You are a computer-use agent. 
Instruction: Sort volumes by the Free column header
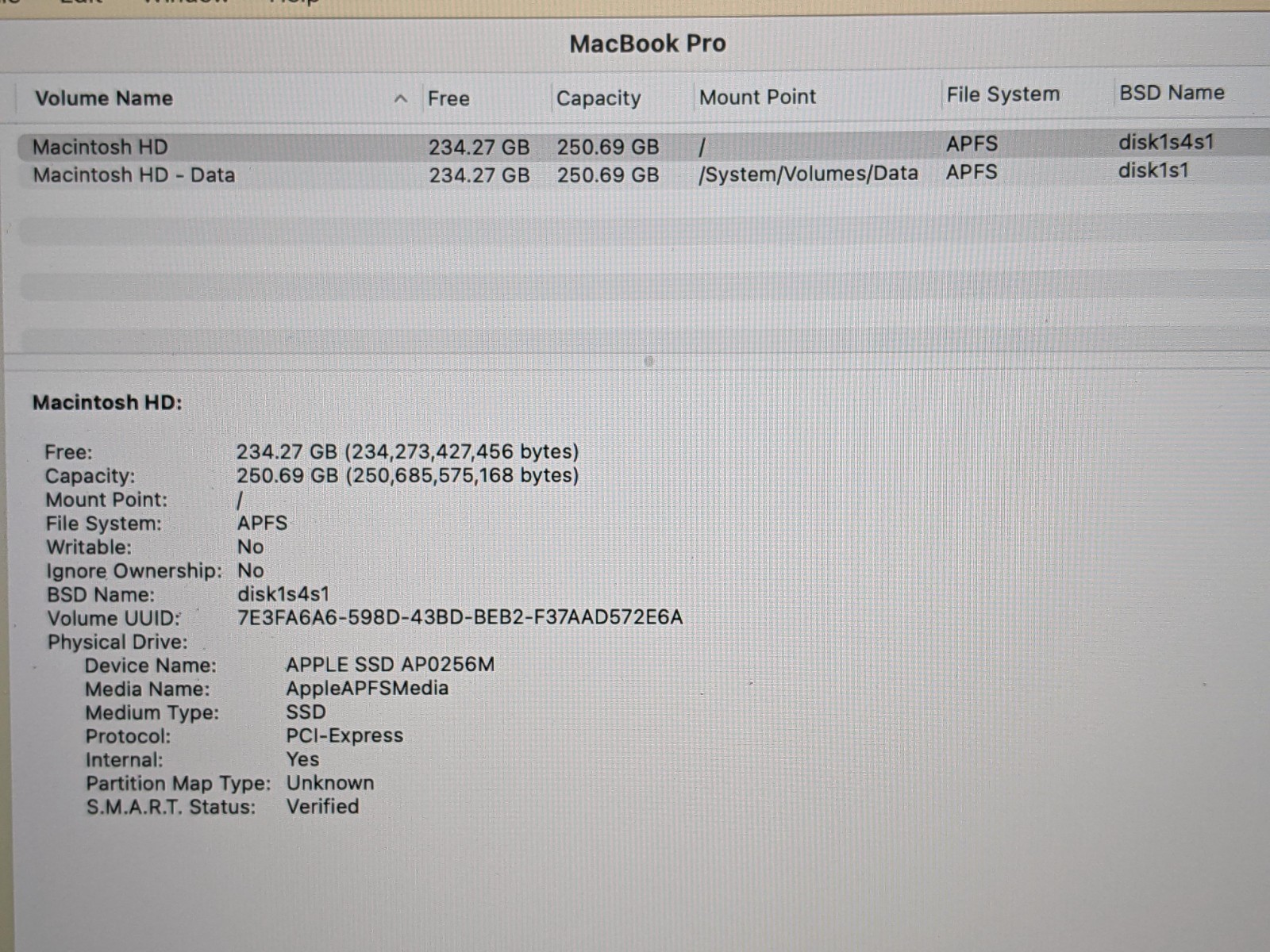coord(448,98)
